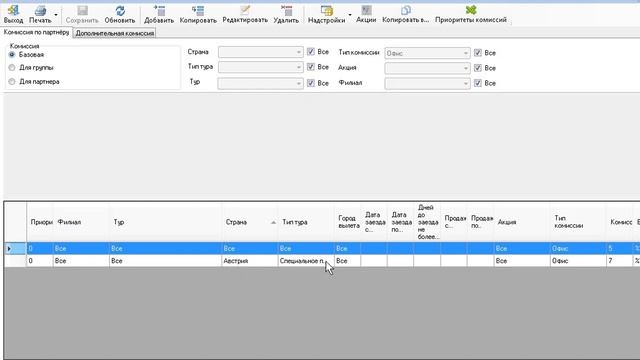Open the Тур combo box

pos(260,83)
